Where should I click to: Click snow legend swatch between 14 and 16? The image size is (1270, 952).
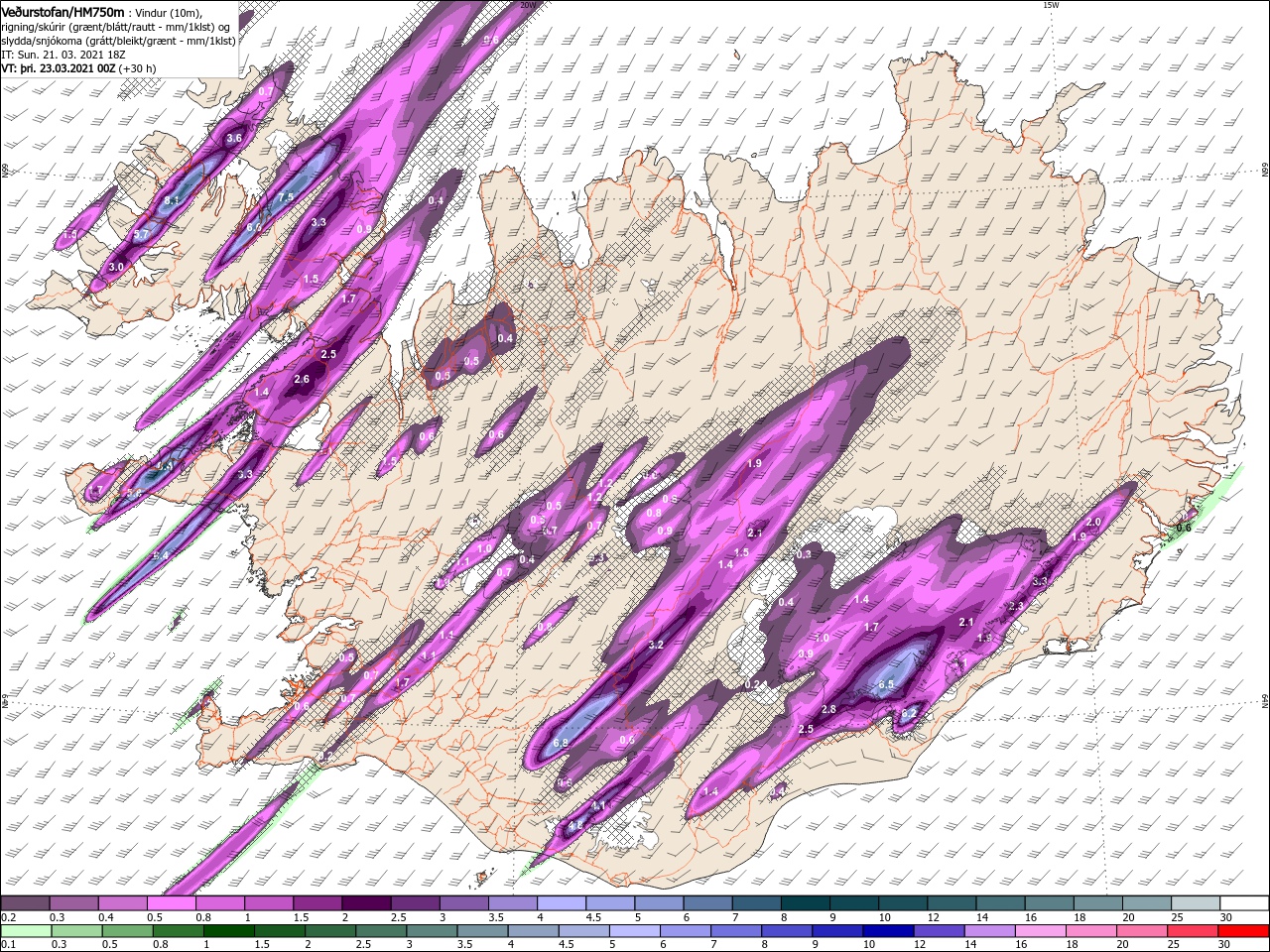pos(1000,902)
